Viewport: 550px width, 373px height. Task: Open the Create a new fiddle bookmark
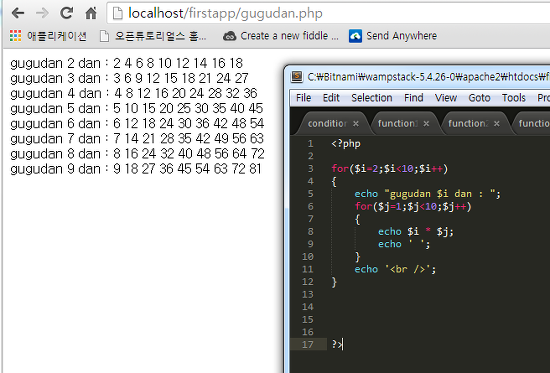[281, 36]
